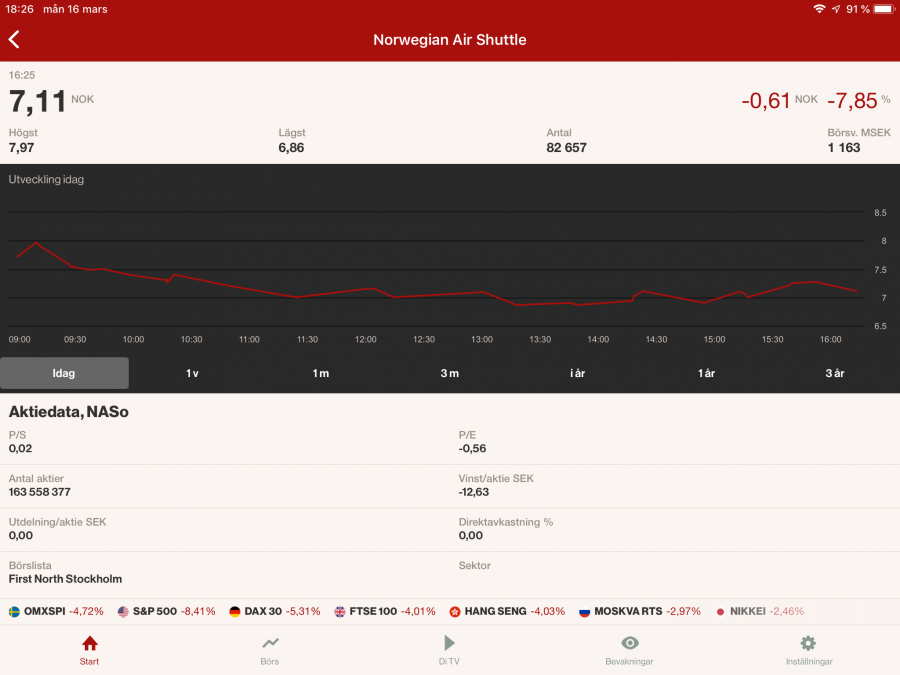Select the Idag time range
Screen dimensions: 900x675
coord(64,373)
